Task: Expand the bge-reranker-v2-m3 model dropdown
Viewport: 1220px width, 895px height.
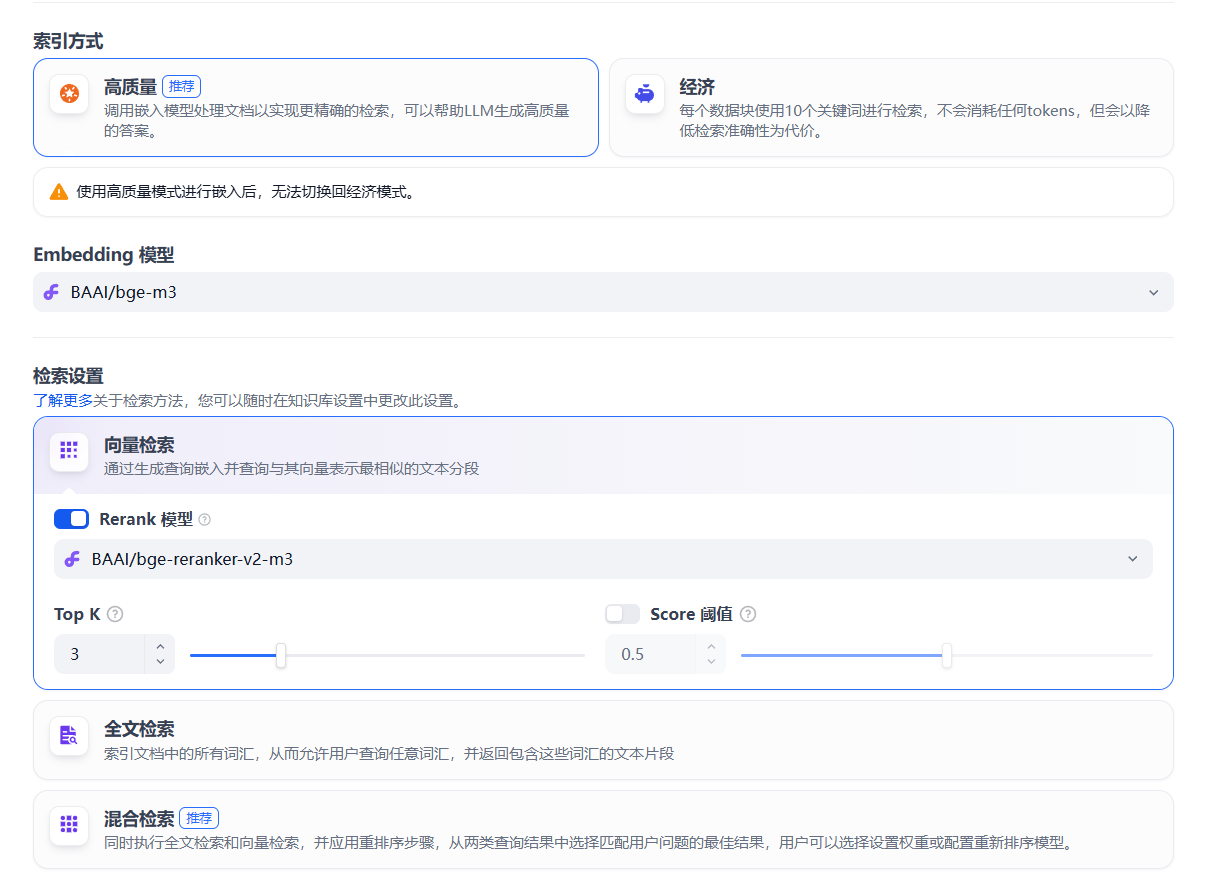Action: click(x=602, y=559)
